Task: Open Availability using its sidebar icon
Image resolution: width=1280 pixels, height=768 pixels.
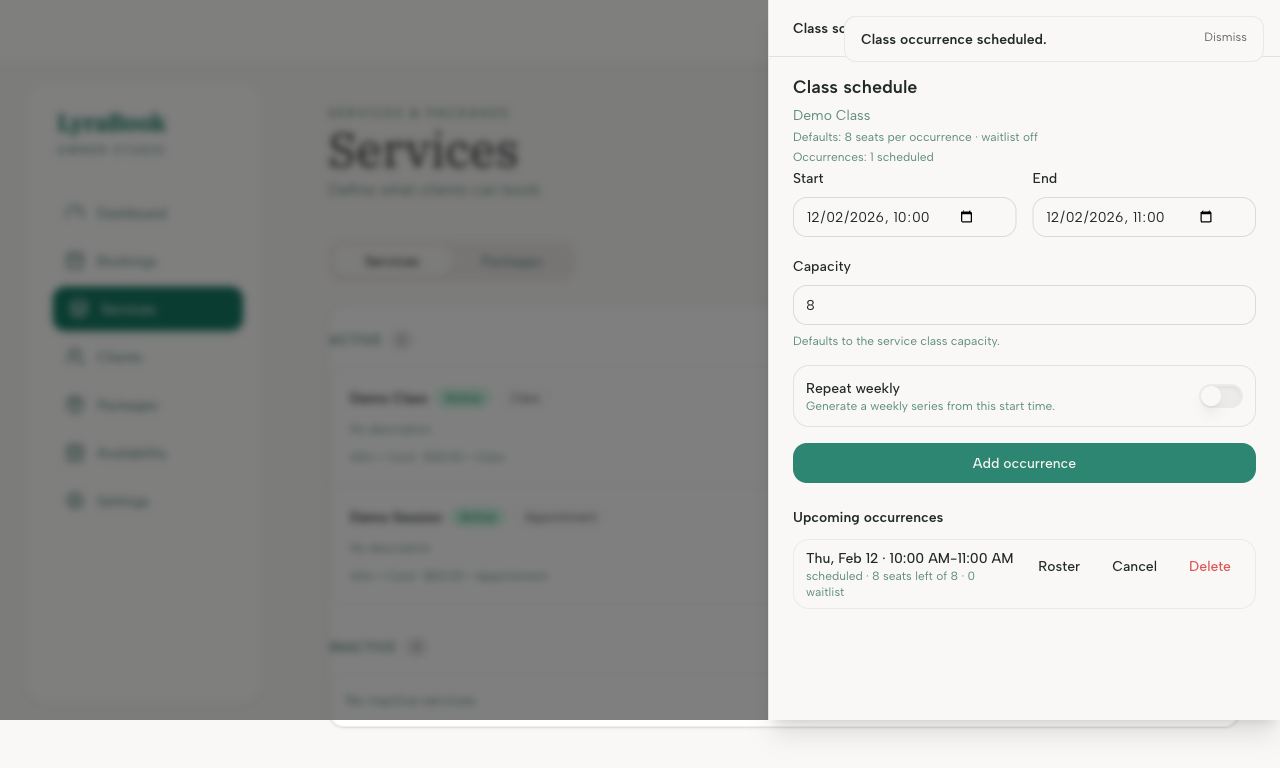Action: tap(75, 453)
